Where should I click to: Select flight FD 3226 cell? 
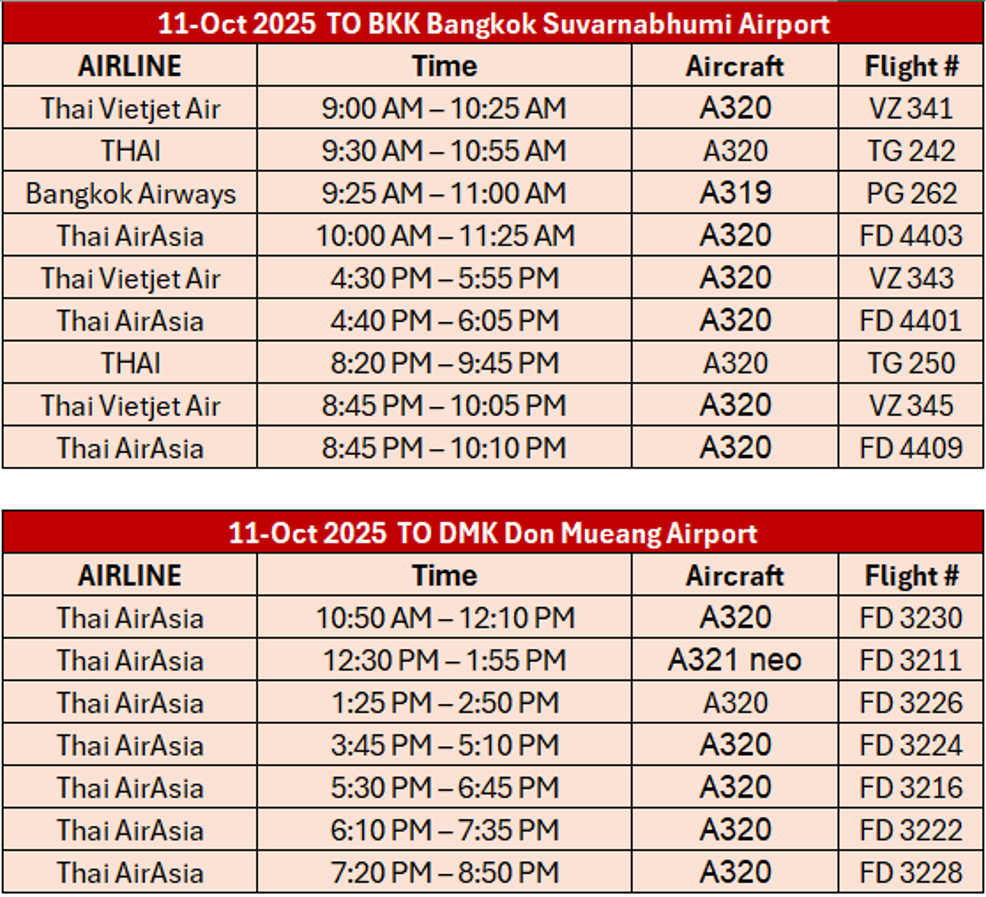[x=911, y=702]
